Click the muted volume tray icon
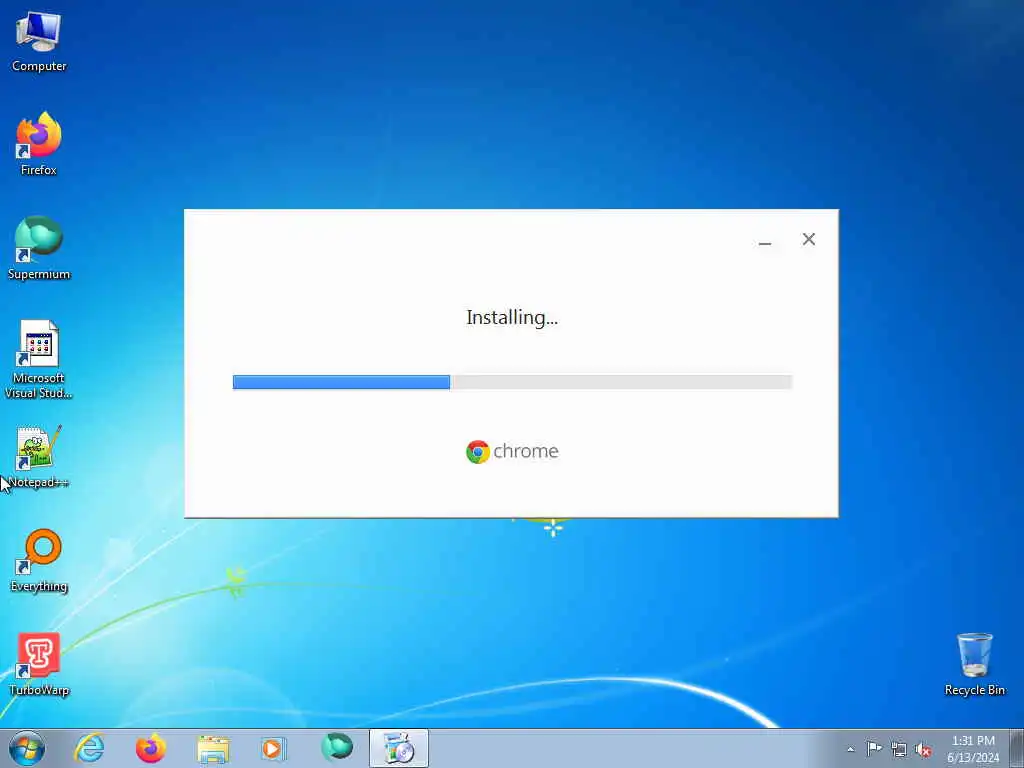The image size is (1024, 768). [x=923, y=749]
